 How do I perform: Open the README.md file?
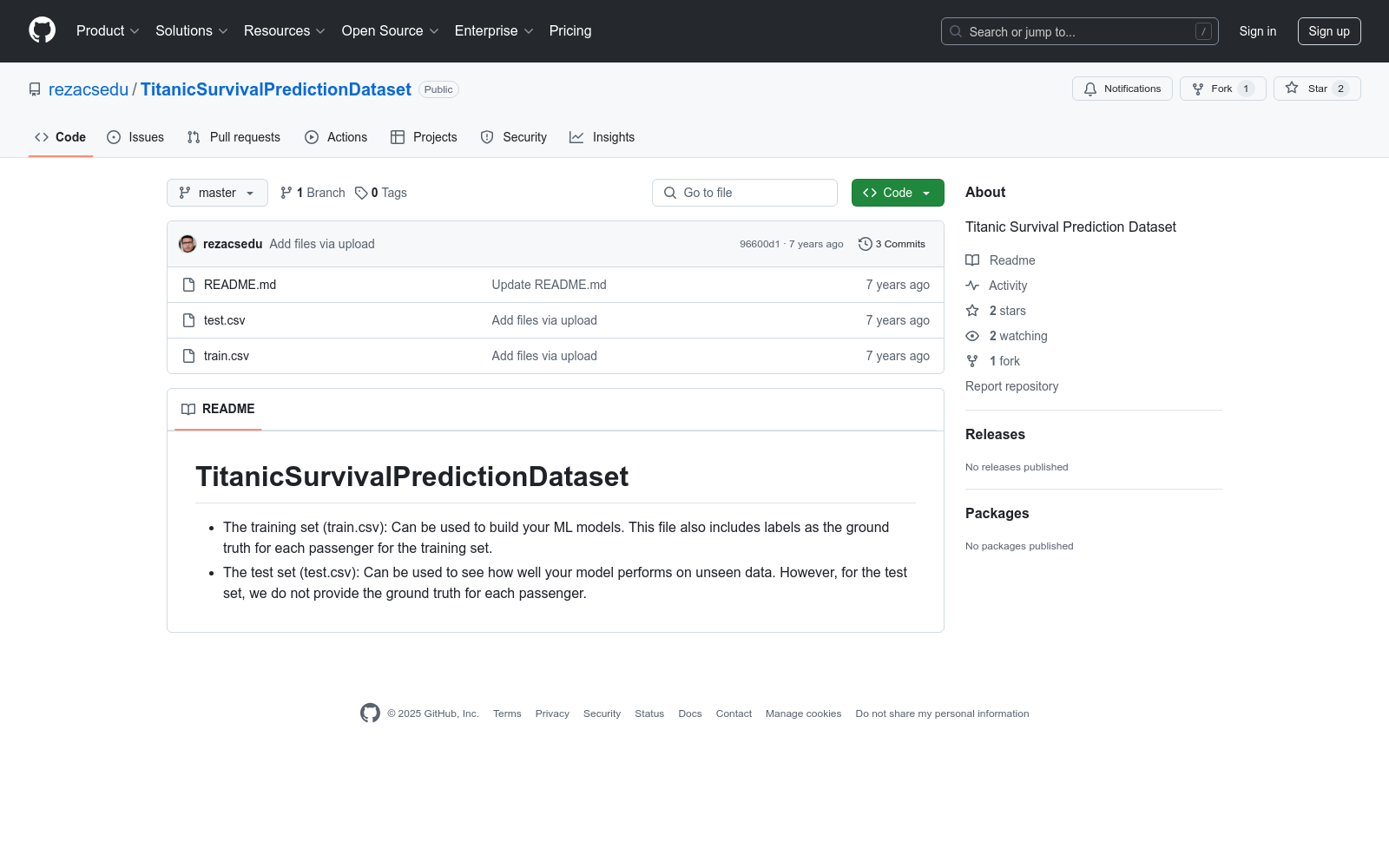pos(240,285)
